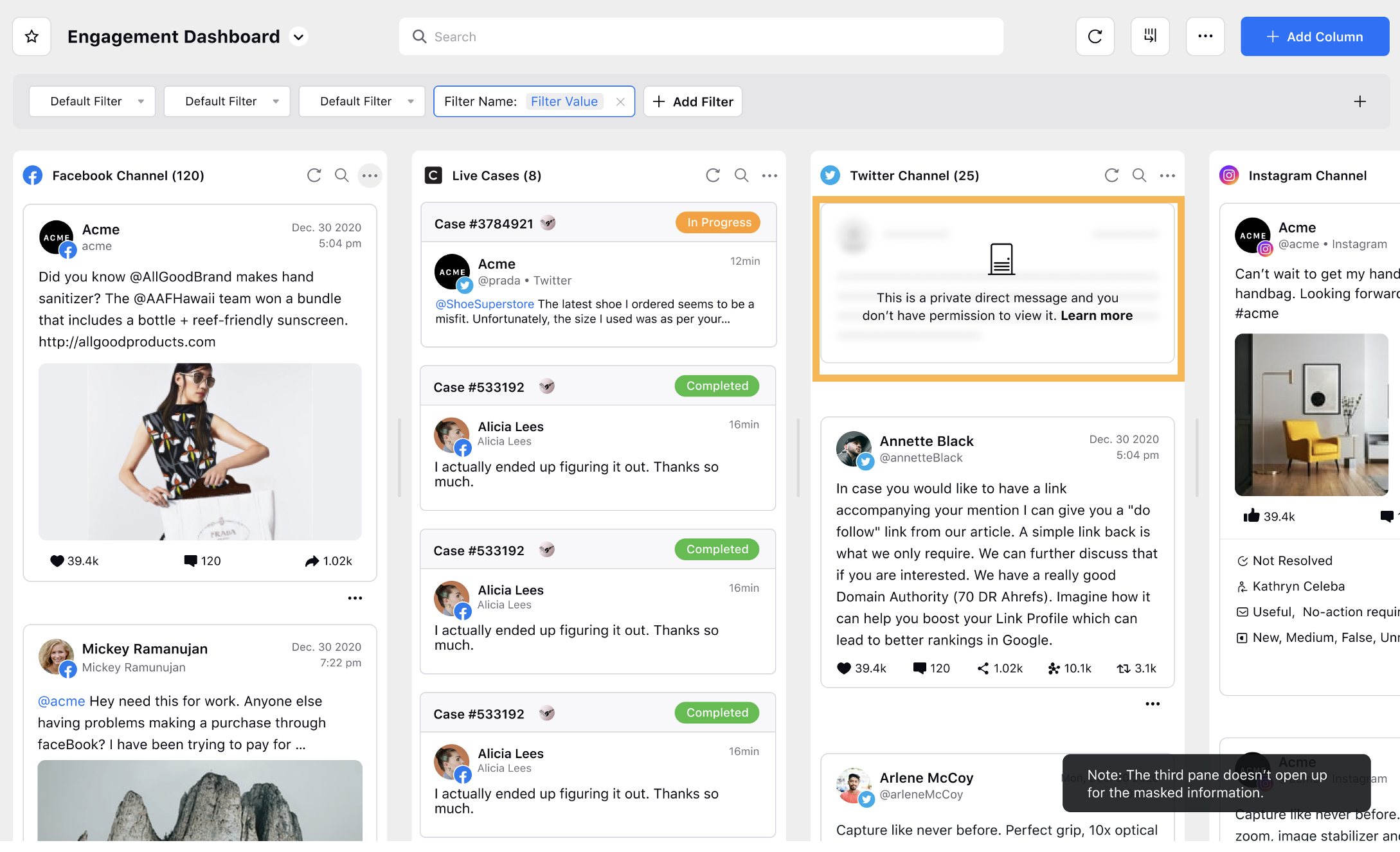The image size is (1400, 852).
Task: Open more options below Annette Black's tweet
Action: click(x=1153, y=704)
